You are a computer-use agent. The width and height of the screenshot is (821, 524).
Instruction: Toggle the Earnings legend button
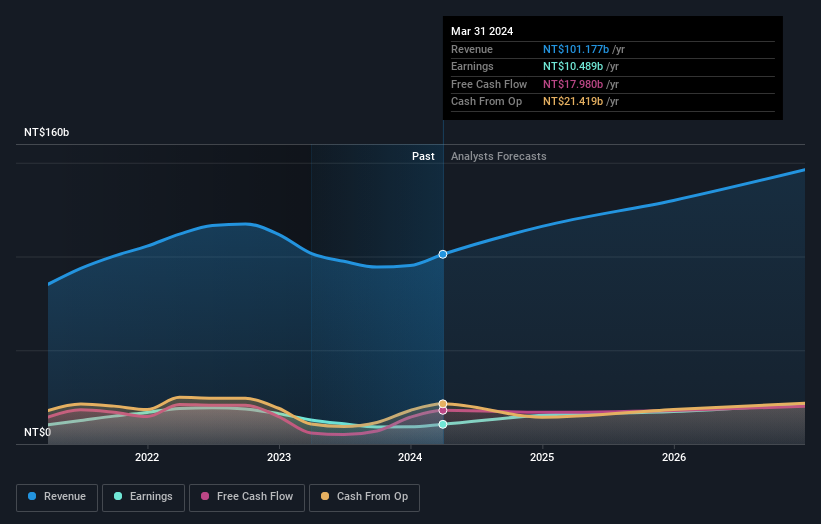(x=143, y=497)
